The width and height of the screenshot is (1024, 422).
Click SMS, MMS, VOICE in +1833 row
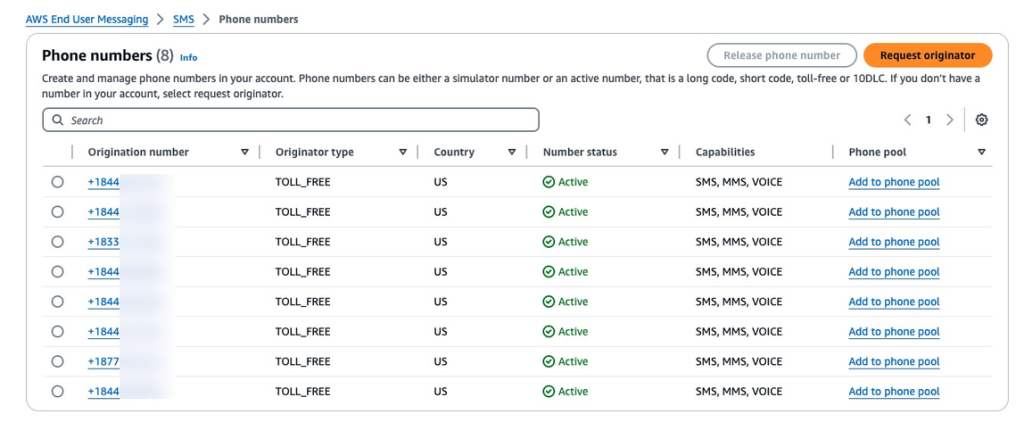pos(739,242)
